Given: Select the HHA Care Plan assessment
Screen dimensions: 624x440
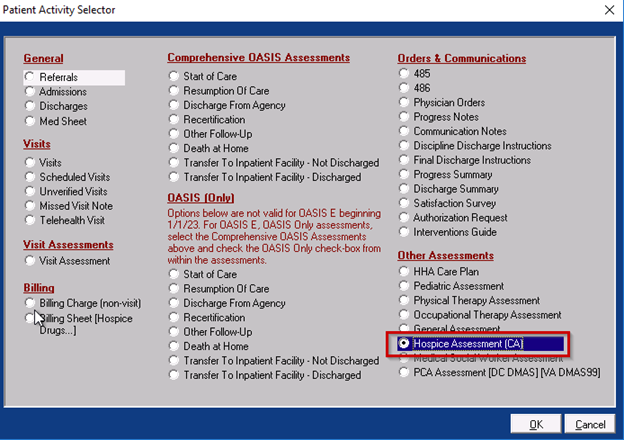Looking at the screenshot, I should click(404, 272).
